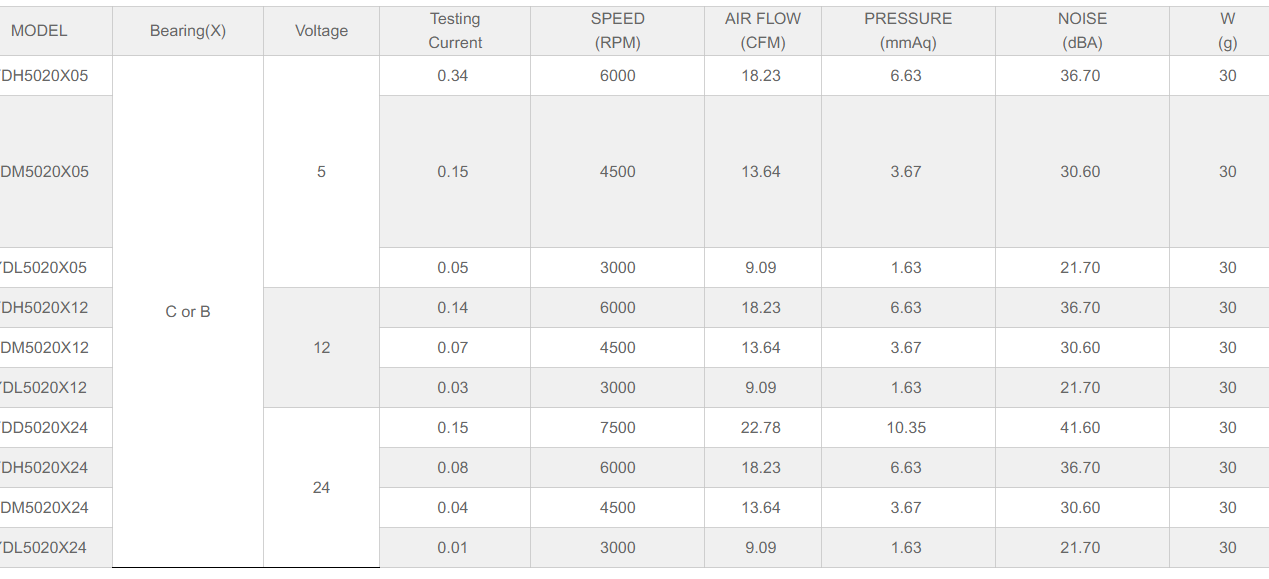Click the AIR FLOW (CFM) header
Viewport: 1269px width, 579px height.
(763, 31)
